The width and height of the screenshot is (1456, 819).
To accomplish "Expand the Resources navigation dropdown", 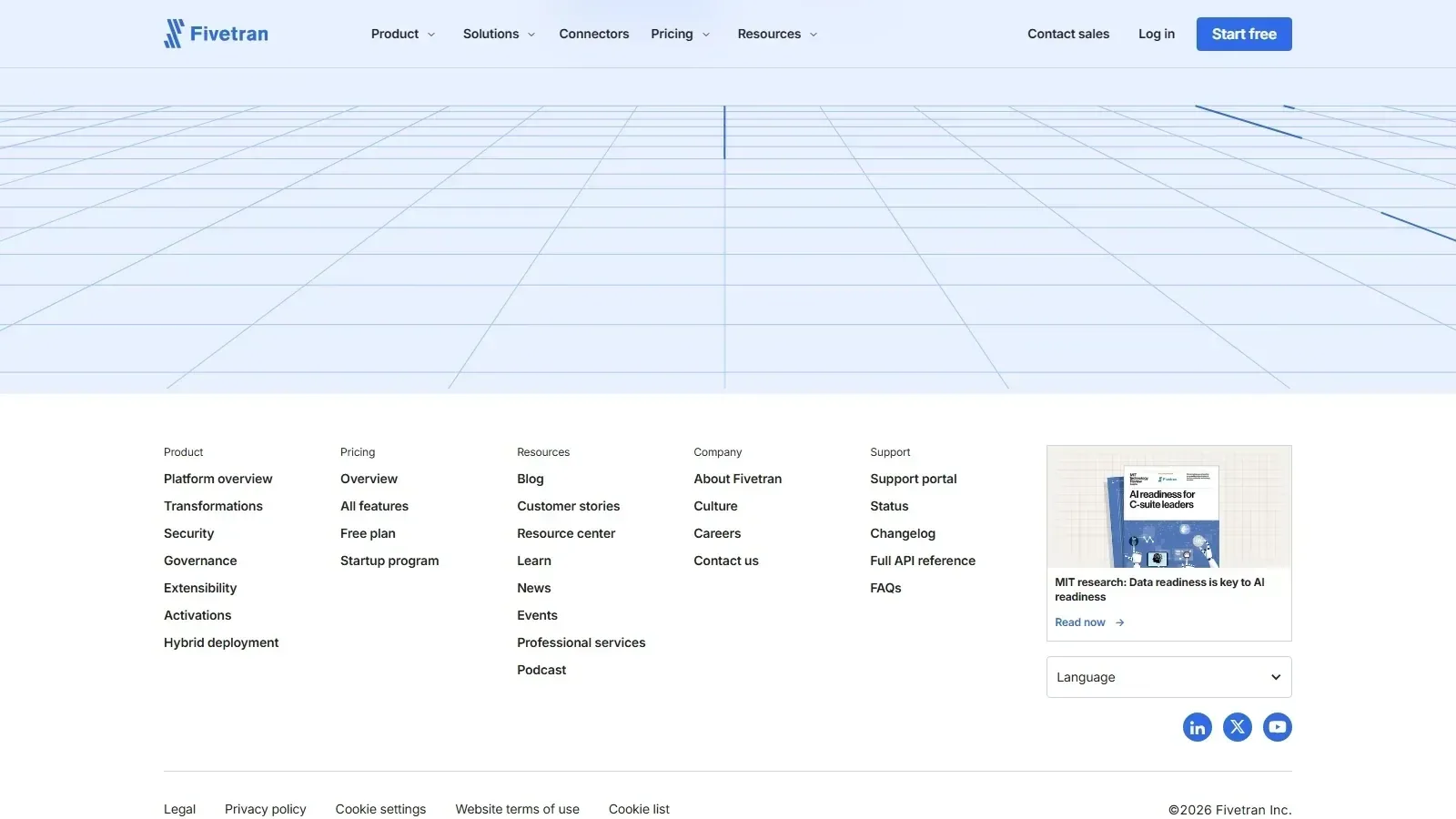I will [777, 34].
